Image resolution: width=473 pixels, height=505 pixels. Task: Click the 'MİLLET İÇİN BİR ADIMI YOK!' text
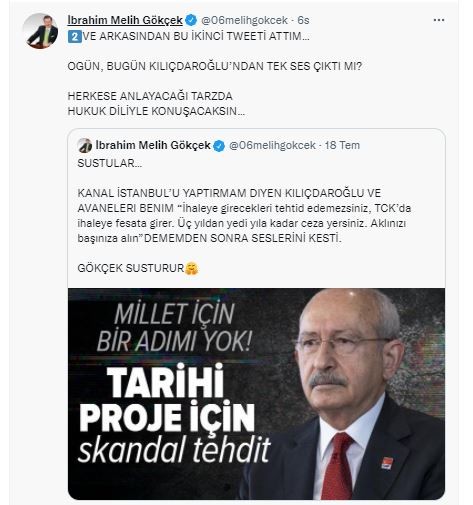click(175, 327)
